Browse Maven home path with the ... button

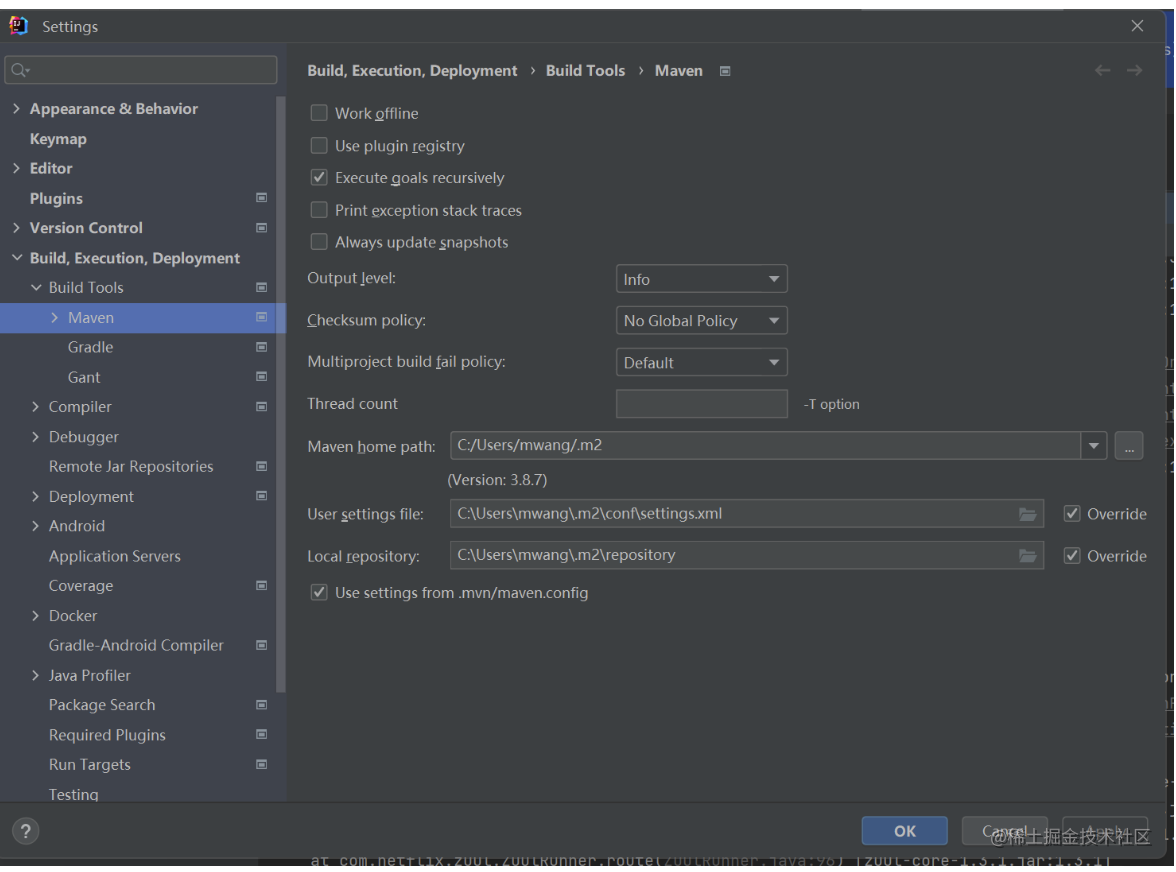click(x=1129, y=445)
